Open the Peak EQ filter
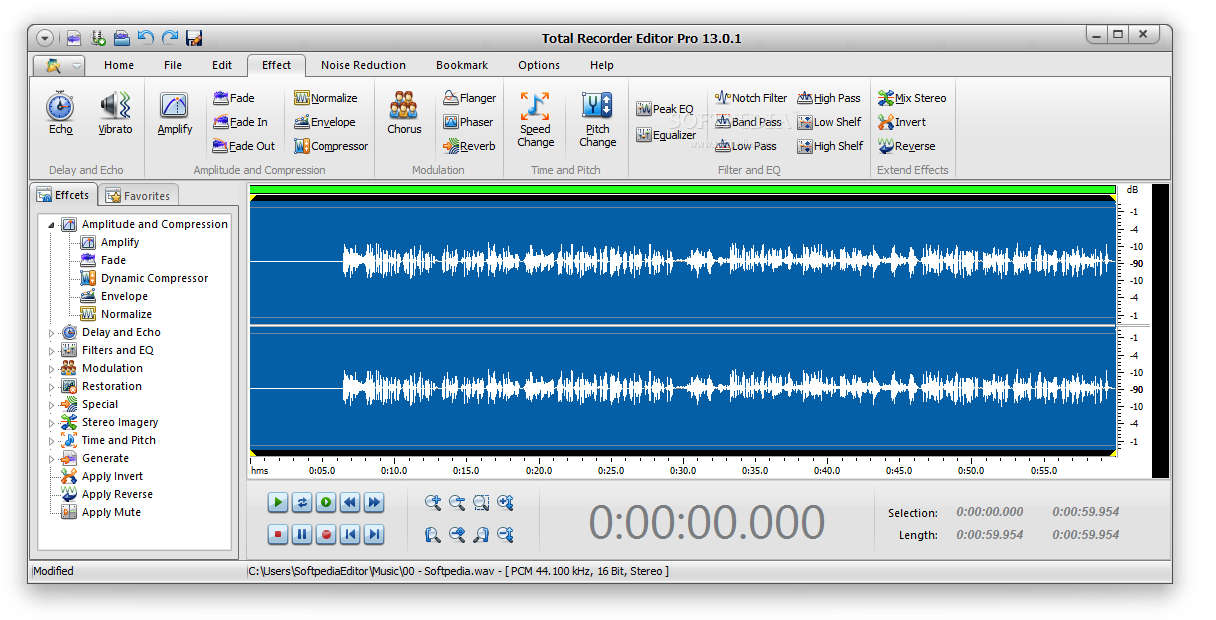The width and height of the screenshot is (1216, 620). pyautogui.click(x=664, y=109)
